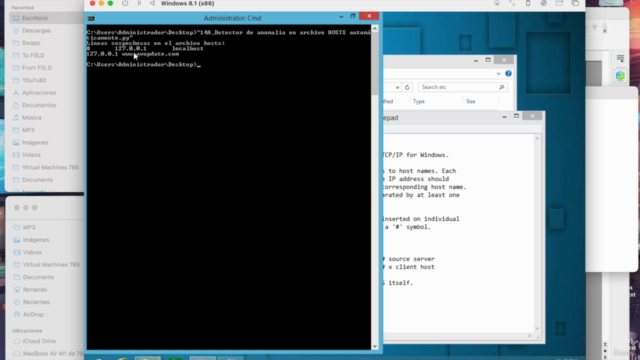
Task: Click the 'localhost' entry in Cmd output
Action: tap(187, 49)
